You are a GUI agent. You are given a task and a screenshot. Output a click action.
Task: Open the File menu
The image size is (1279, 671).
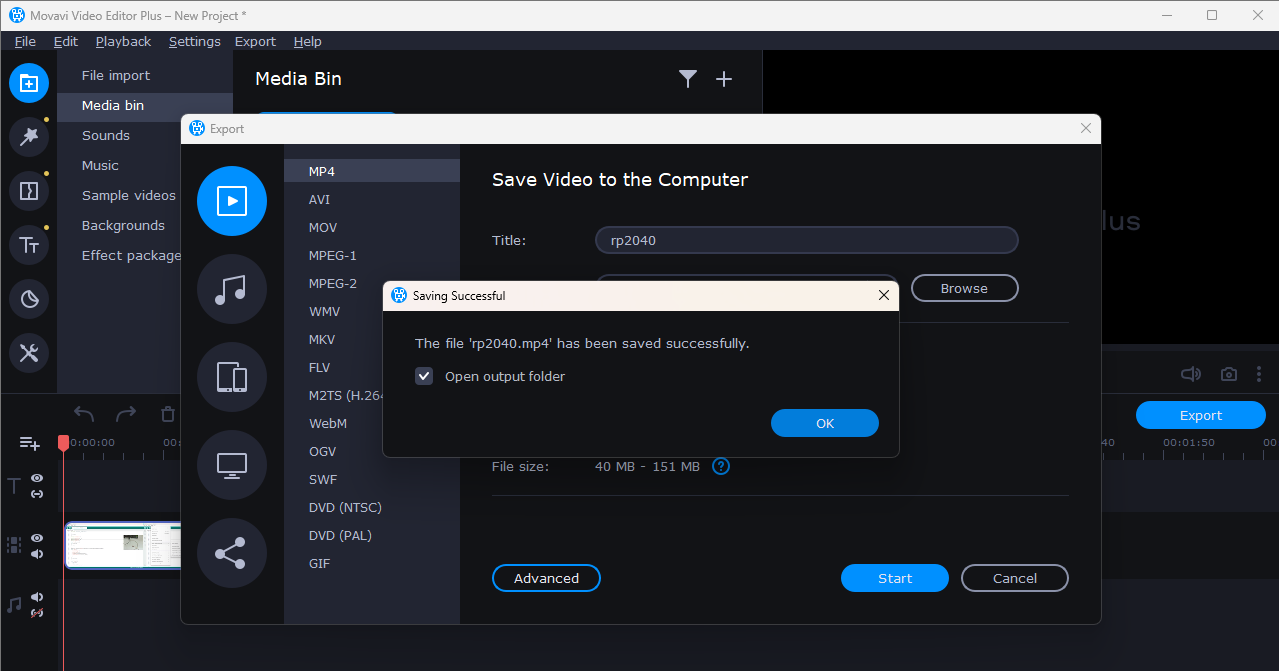point(25,41)
